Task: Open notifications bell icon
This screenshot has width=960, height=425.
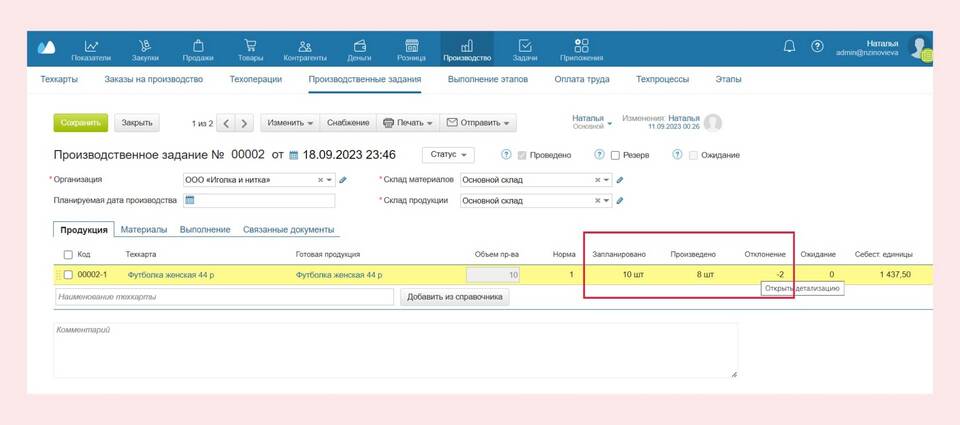Action: pos(789,46)
